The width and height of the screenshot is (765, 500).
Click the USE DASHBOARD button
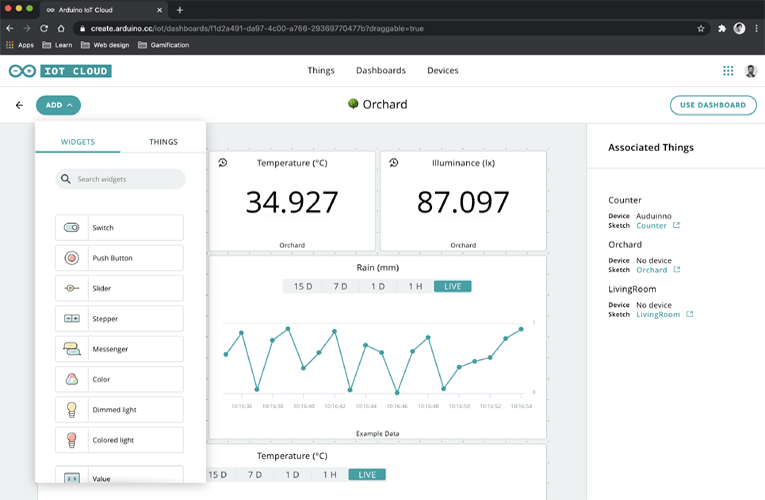tap(713, 105)
